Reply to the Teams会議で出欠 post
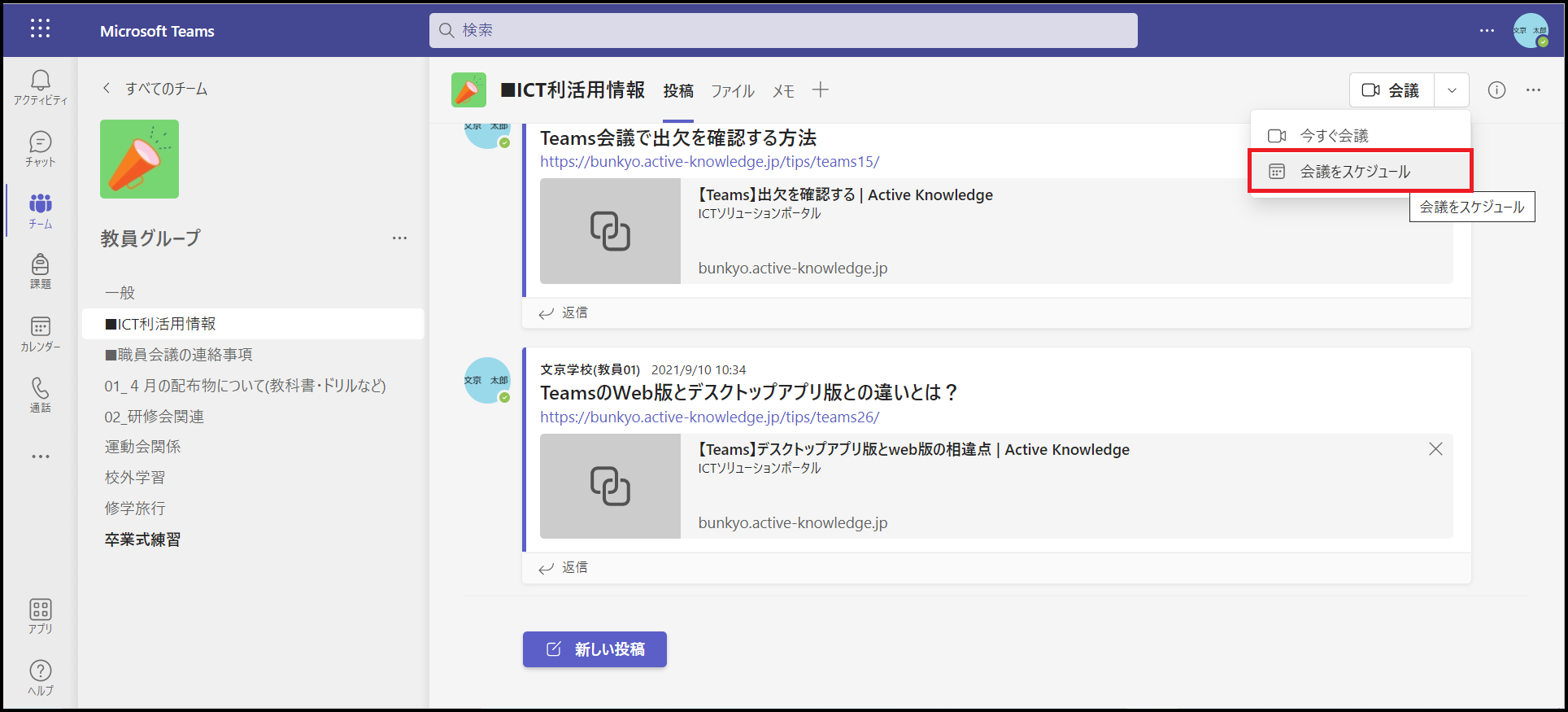 coord(564,313)
